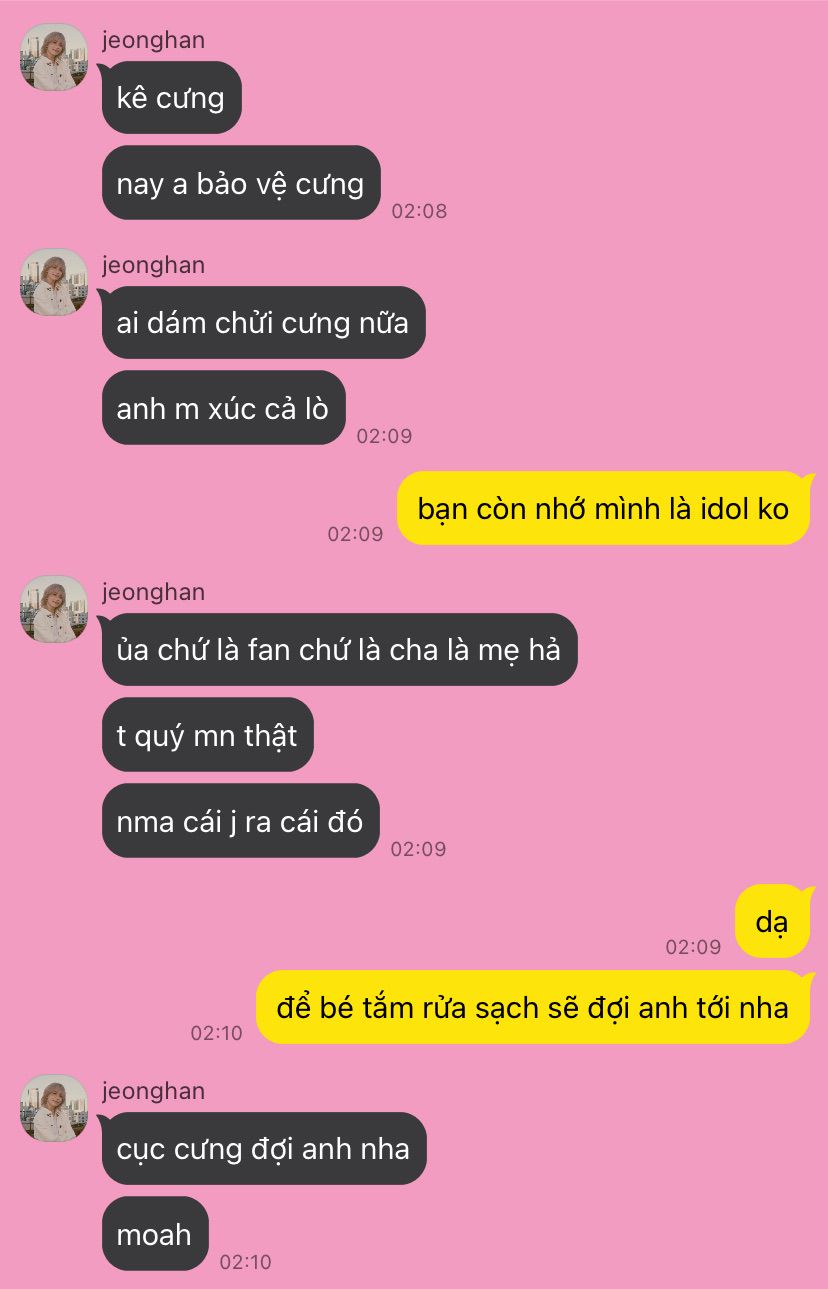Viewport: 828px width, 1289px height.
Task: Tap the "ai dám chửi cưng nữa" message
Action: [x=263, y=323]
